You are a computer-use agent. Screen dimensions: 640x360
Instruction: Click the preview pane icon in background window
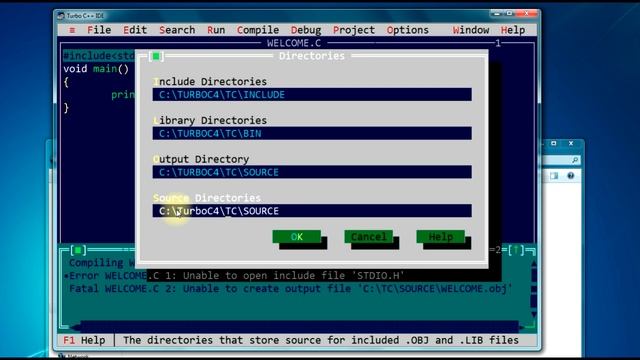pos(553,176)
